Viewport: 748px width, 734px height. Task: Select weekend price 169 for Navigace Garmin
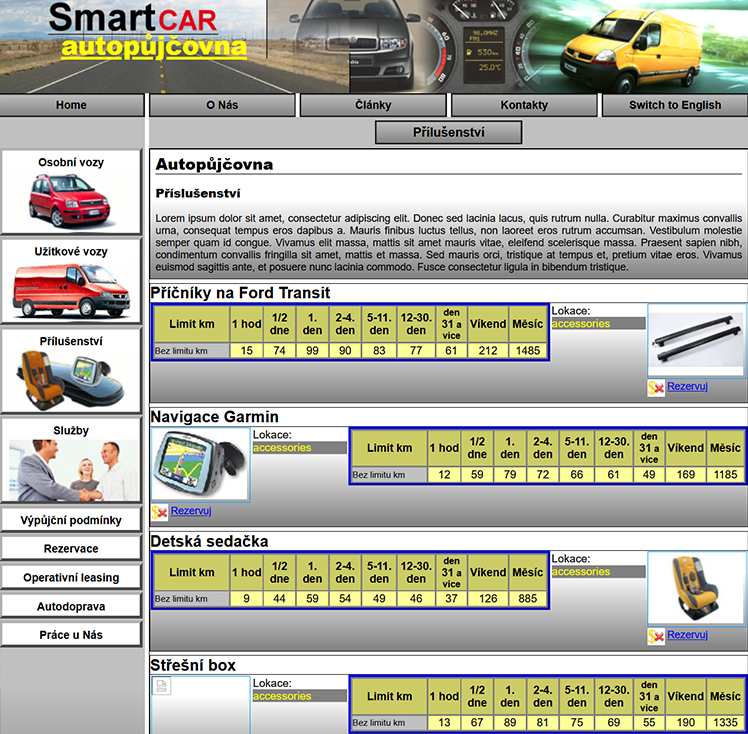pos(686,475)
